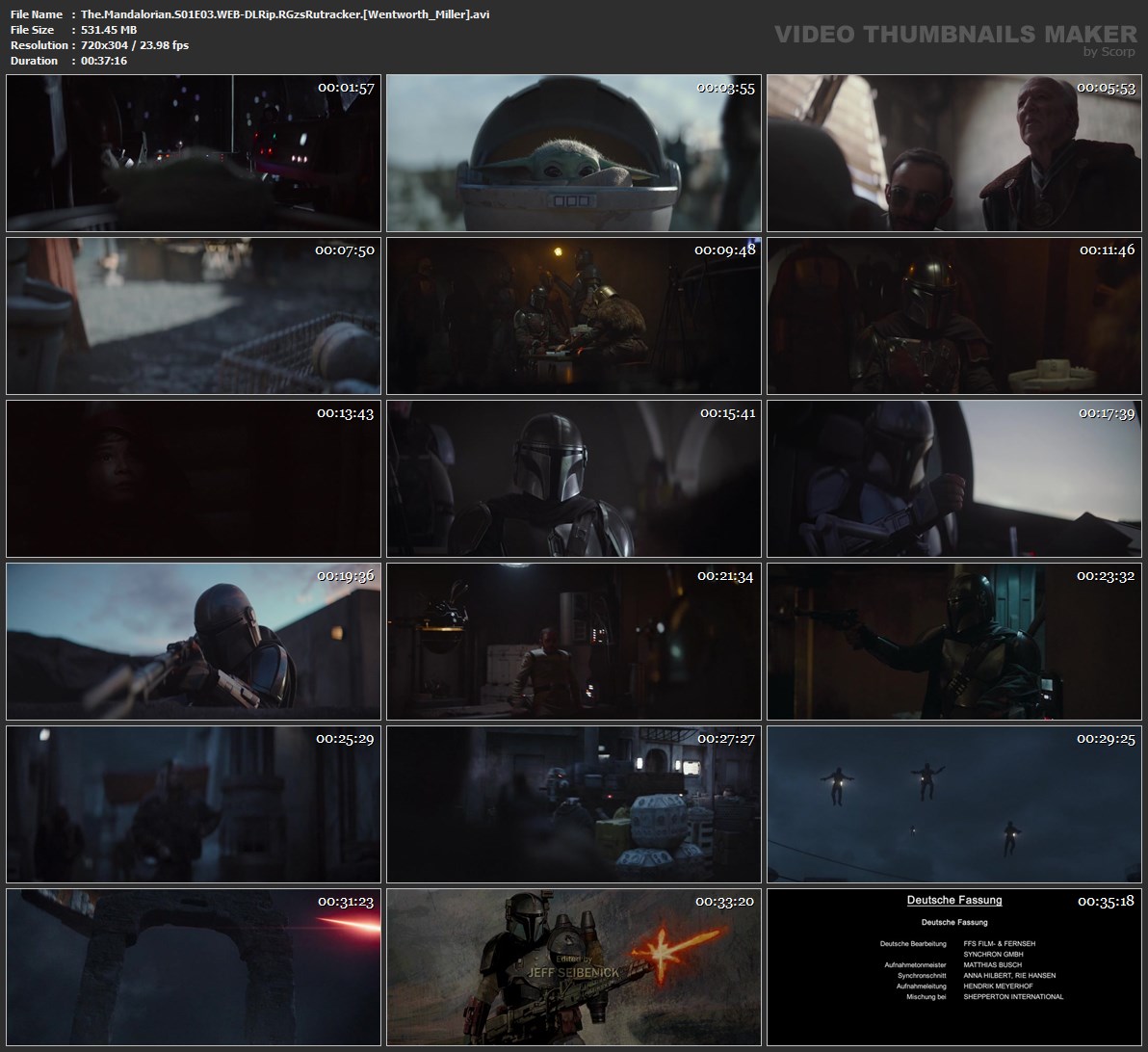Click the credit name HENDRIK MEYERHOF
Screen dimensions: 1148x1052
click(x=998, y=986)
